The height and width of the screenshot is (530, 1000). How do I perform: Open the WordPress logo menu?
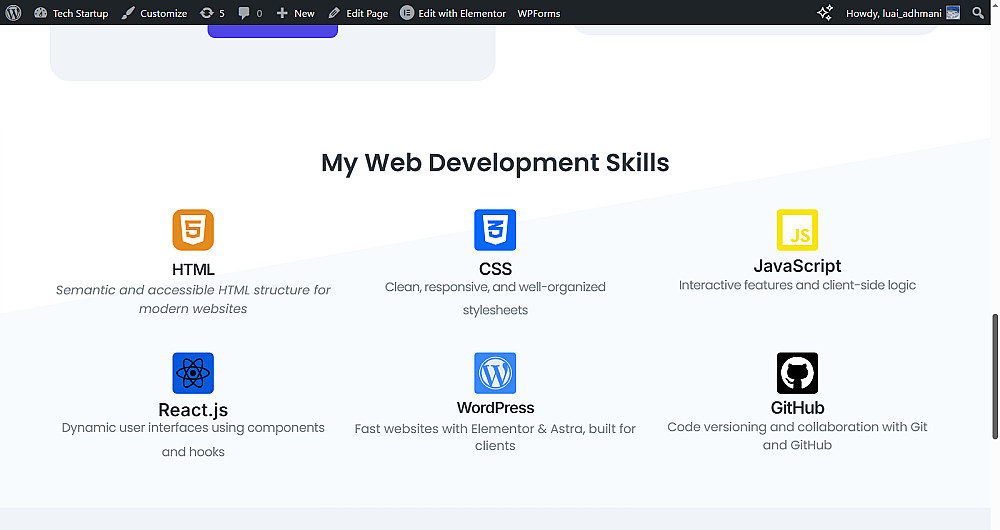point(13,13)
